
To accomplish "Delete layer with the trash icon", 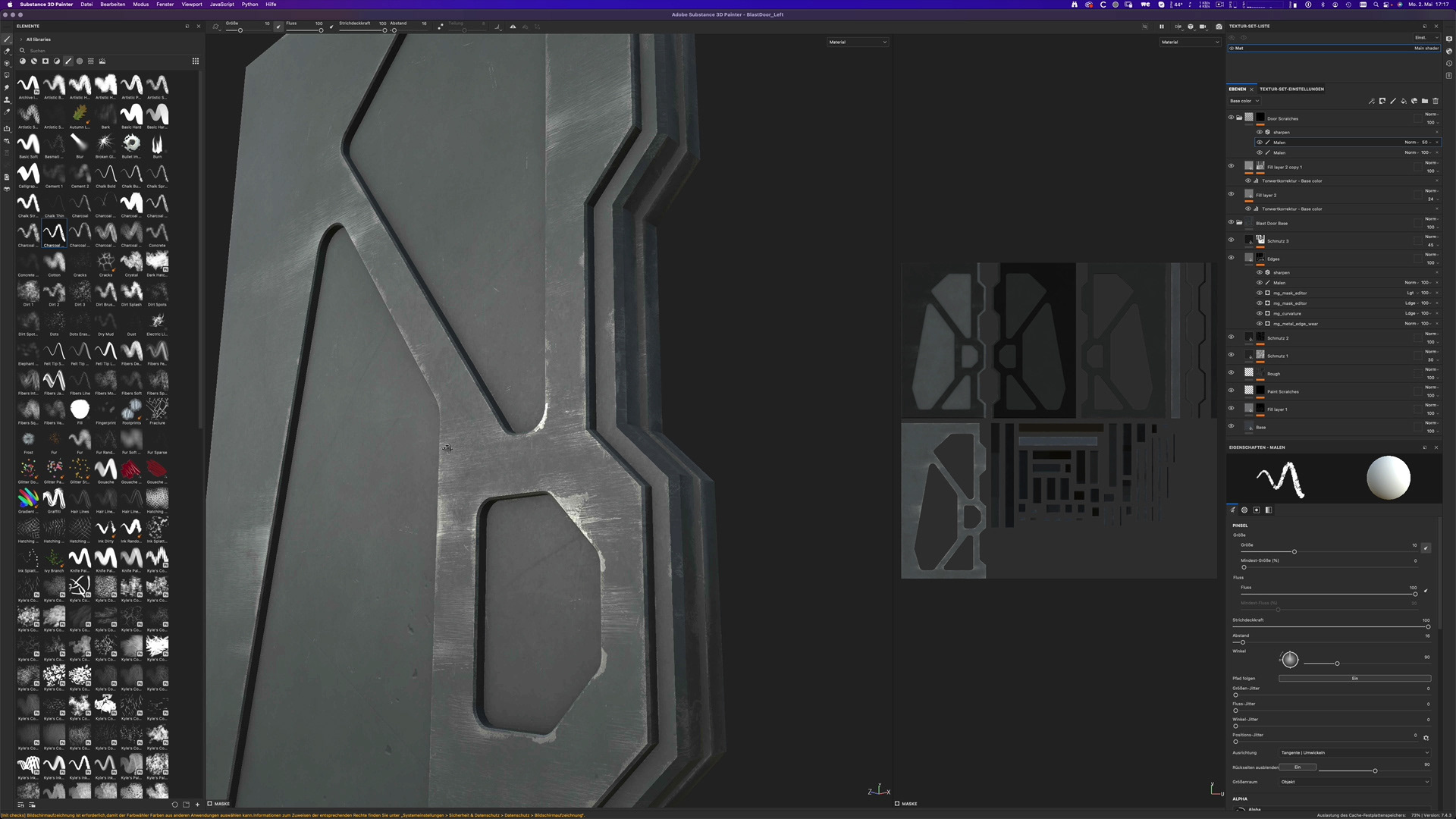I will click(1436, 101).
